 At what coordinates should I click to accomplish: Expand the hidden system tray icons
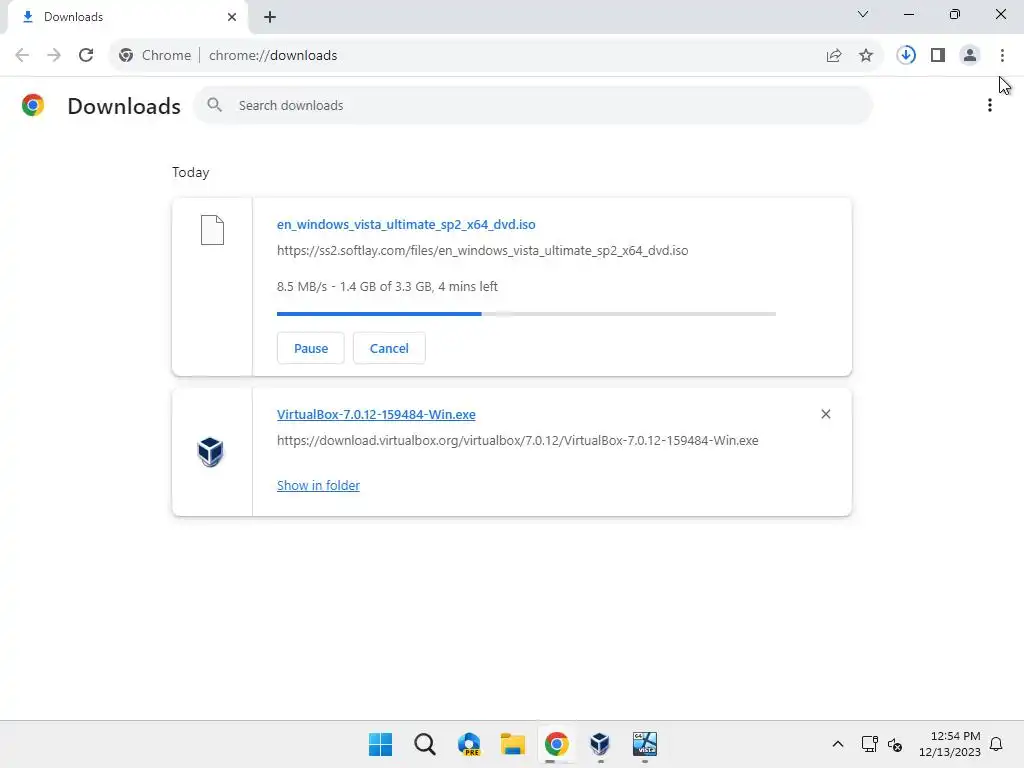[838, 744]
